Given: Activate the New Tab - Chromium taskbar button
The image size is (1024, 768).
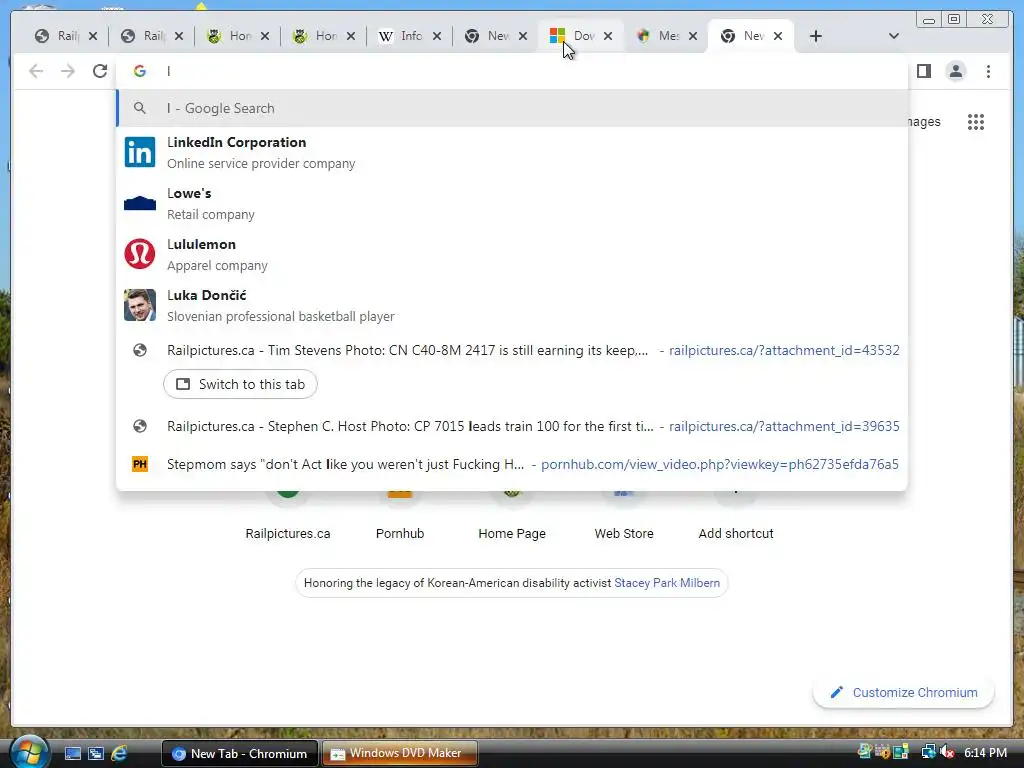Looking at the screenshot, I should tap(239, 753).
